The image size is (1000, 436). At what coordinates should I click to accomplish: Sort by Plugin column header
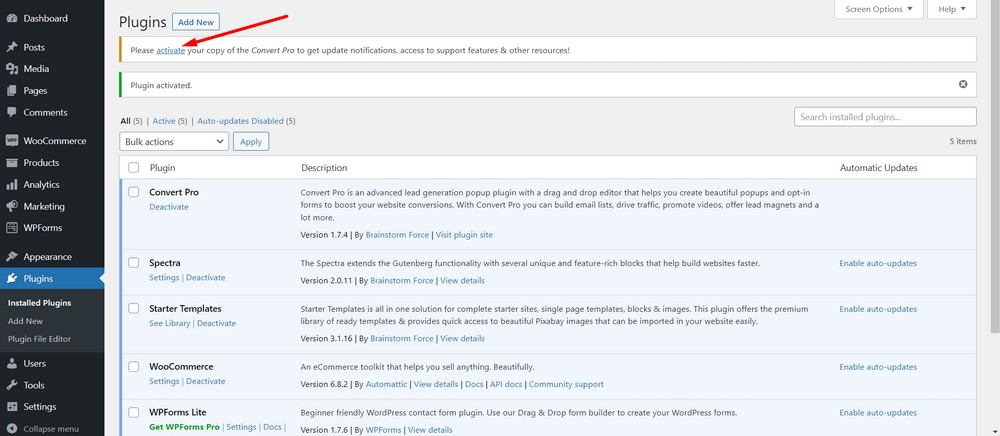coord(163,168)
